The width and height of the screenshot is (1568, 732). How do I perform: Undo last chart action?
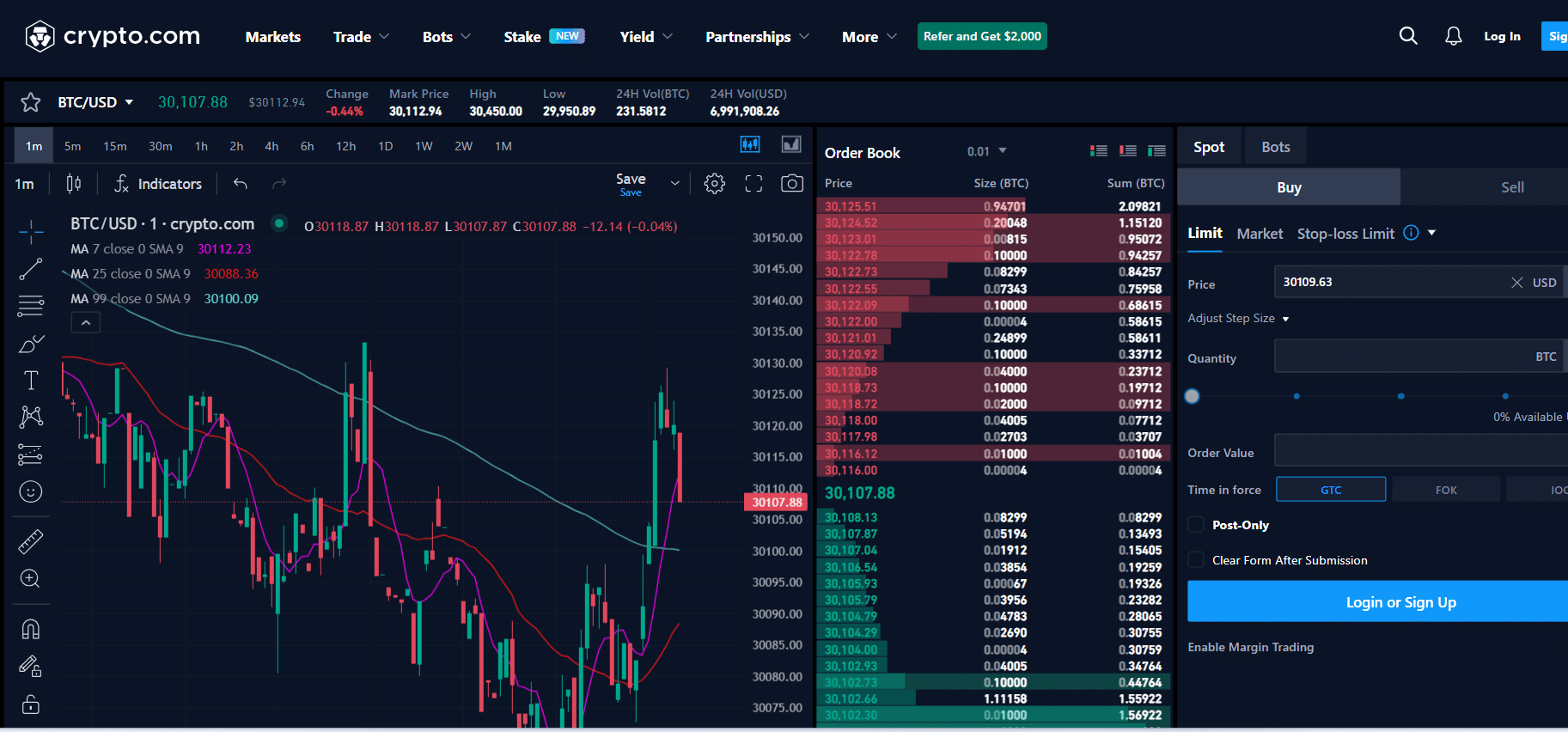pyautogui.click(x=241, y=184)
